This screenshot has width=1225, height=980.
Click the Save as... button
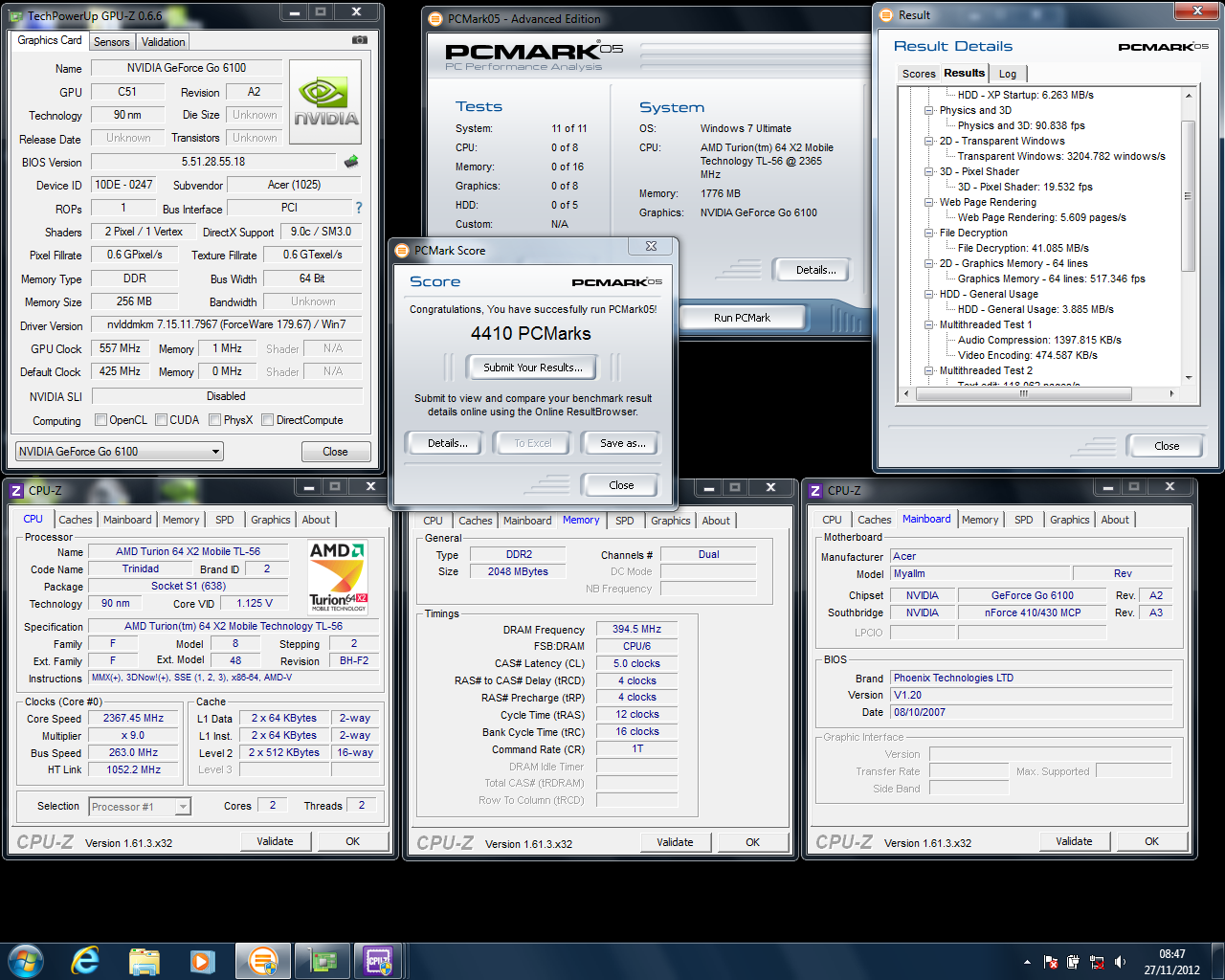click(623, 443)
